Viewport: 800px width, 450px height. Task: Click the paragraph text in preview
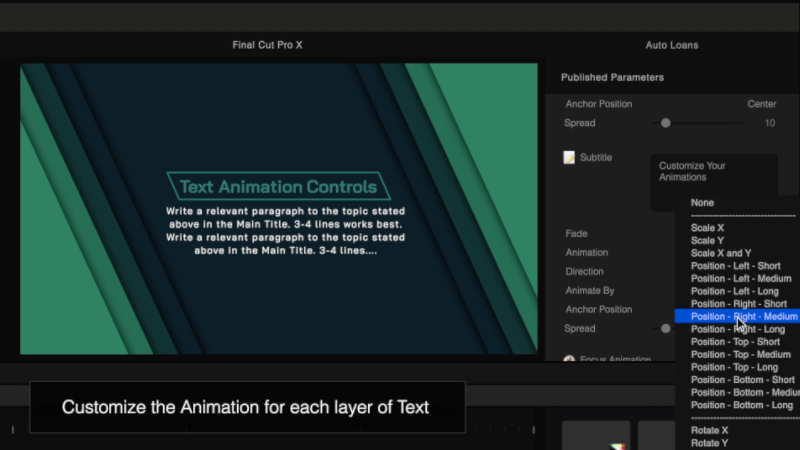pyautogui.click(x=285, y=231)
